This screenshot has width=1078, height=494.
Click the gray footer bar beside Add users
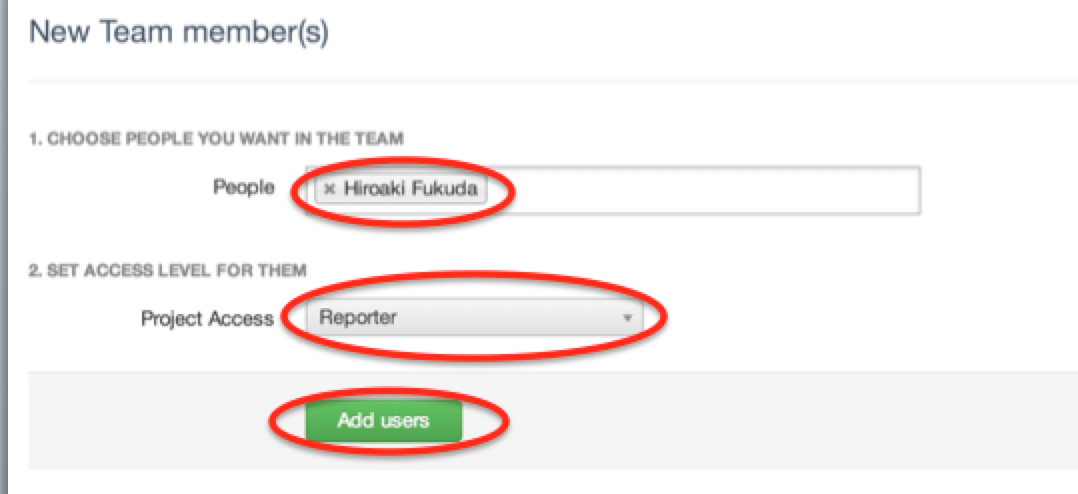pyautogui.click(x=756, y=420)
